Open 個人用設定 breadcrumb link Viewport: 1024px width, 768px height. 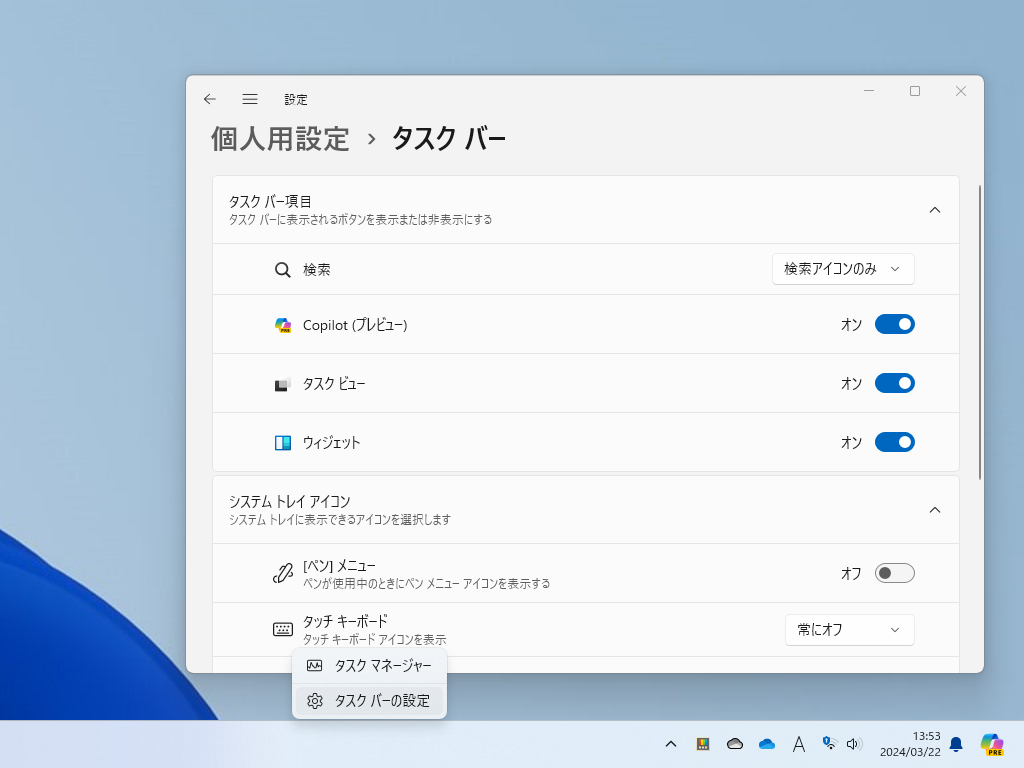click(x=280, y=138)
